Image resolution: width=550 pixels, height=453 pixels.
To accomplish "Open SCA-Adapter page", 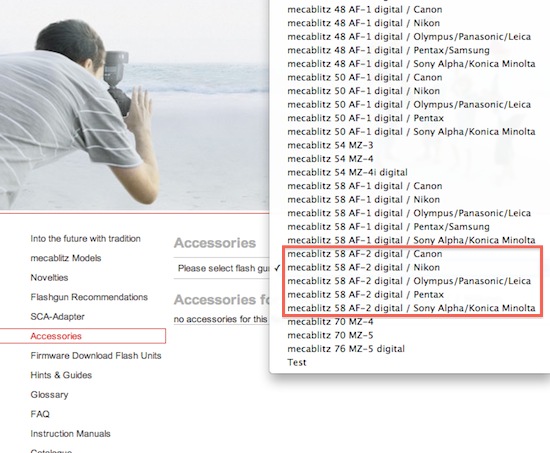I will [58, 317].
